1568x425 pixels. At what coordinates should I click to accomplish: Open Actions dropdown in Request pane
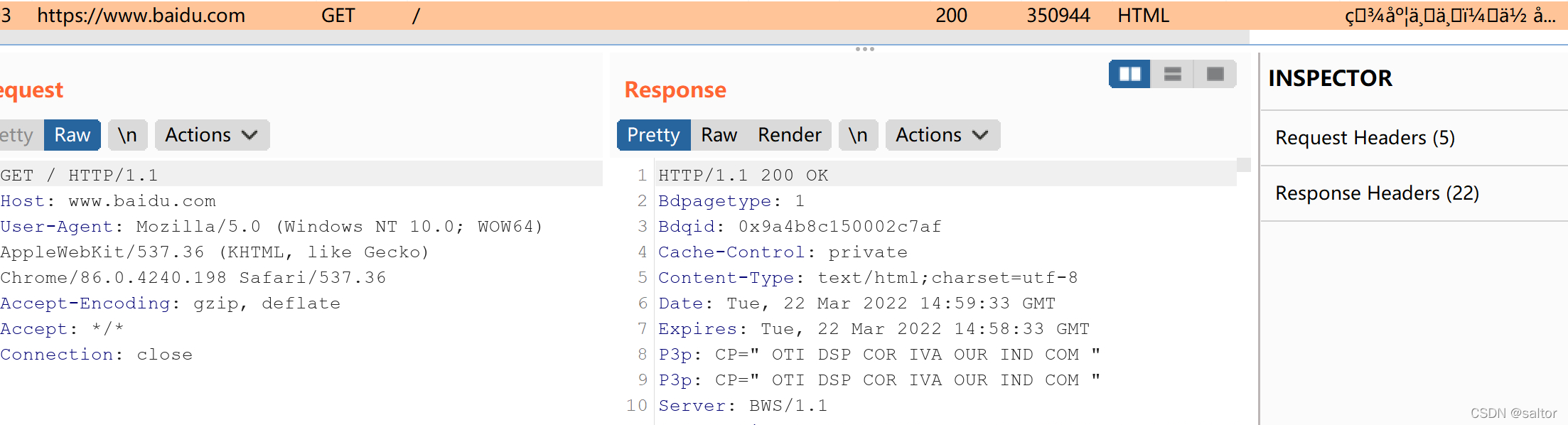coord(212,135)
